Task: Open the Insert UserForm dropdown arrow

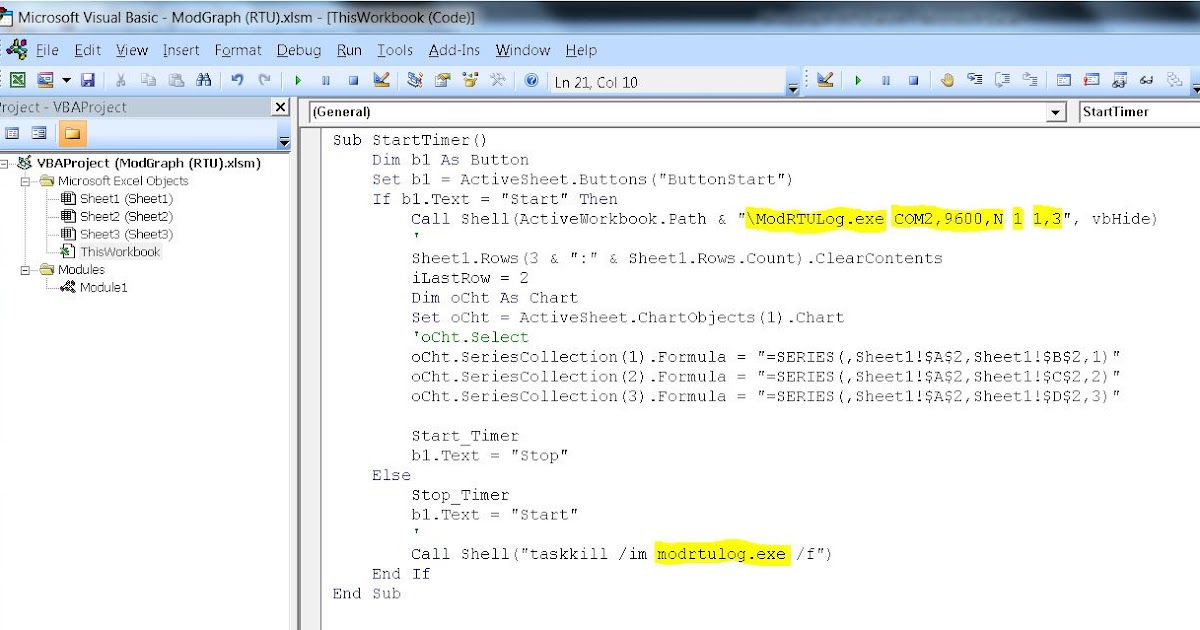Action: (66, 80)
